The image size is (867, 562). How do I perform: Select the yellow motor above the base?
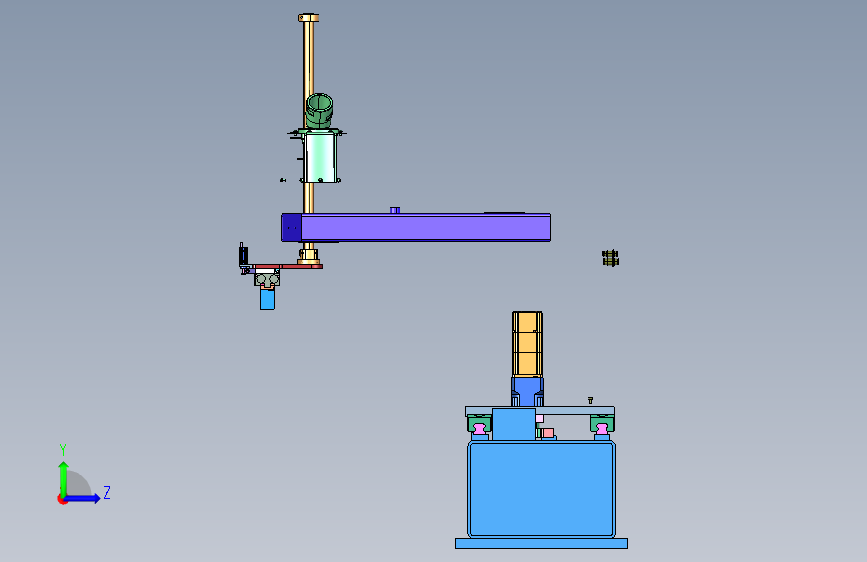click(x=527, y=344)
